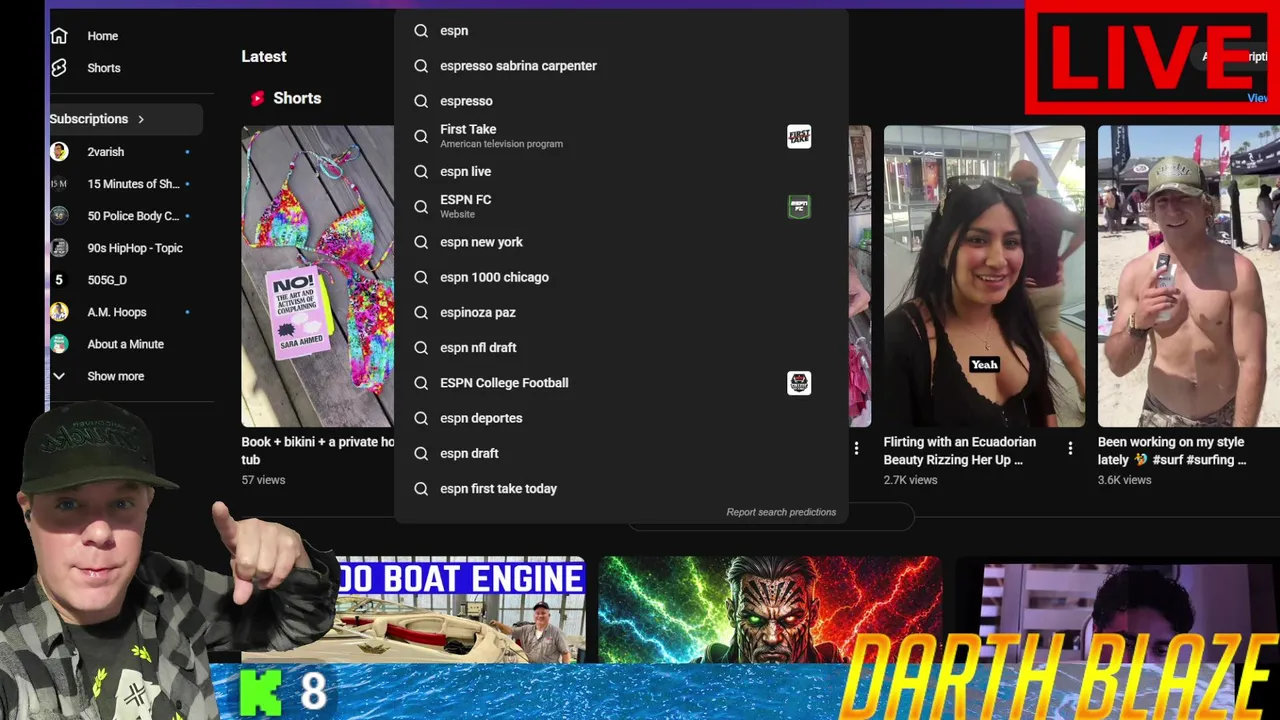The width and height of the screenshot is (1280, 720).
Task: Open options menu for Ecuadorian Beauty short
Action: pyautogui.click(x=1070, y=449)
